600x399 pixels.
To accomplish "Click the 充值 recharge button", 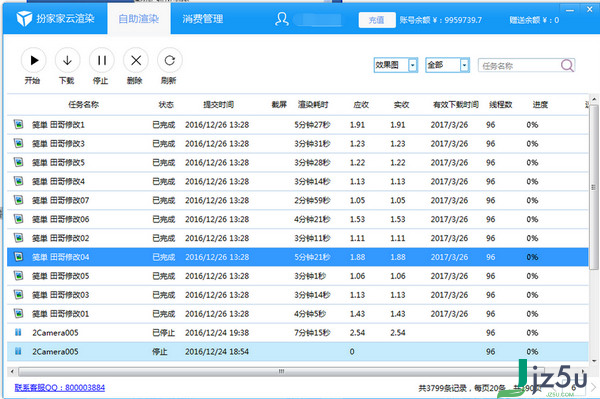I will [x=377, y=20].
